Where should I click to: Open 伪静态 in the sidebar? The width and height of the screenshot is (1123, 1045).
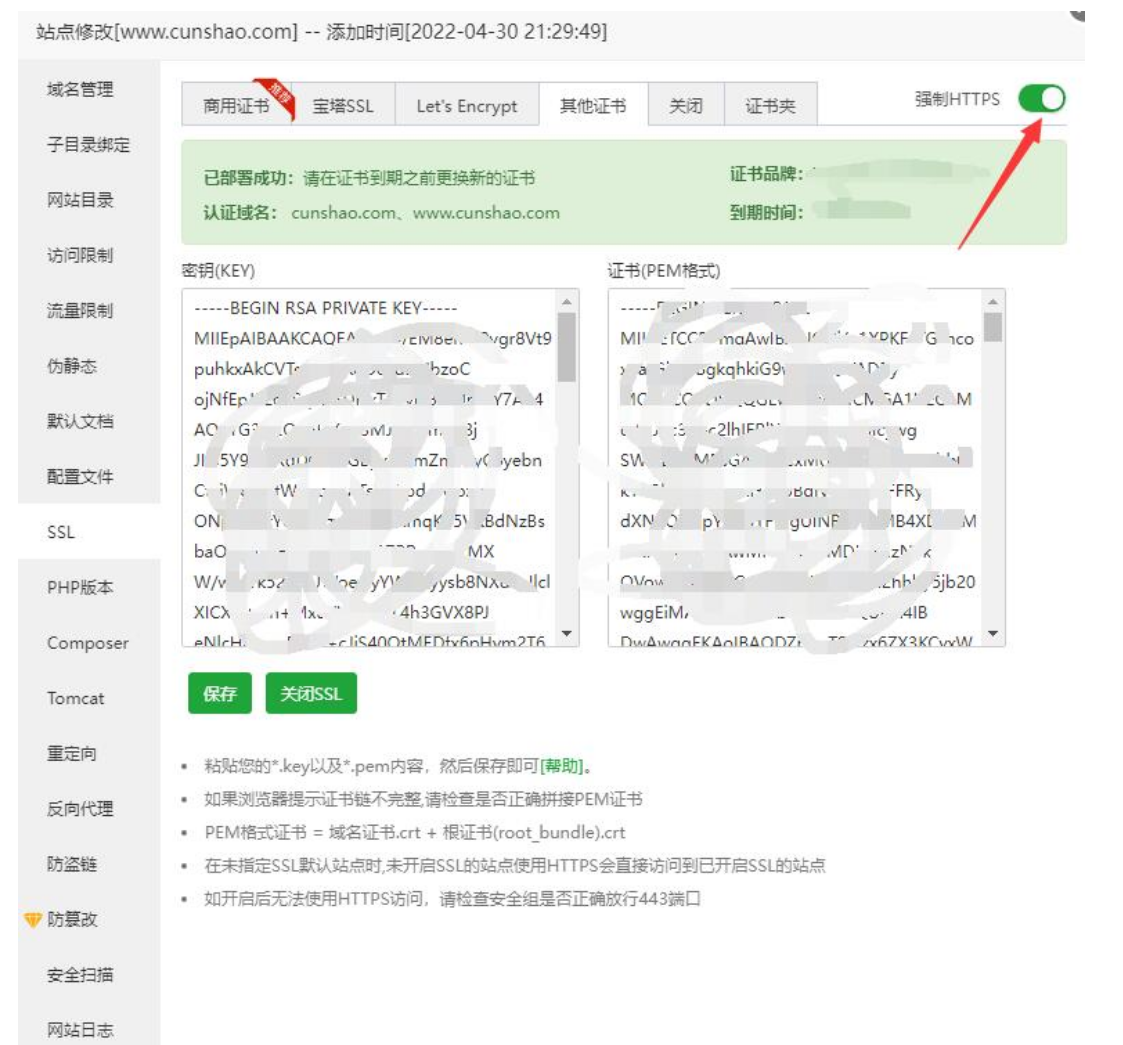[x=72, y=366]
